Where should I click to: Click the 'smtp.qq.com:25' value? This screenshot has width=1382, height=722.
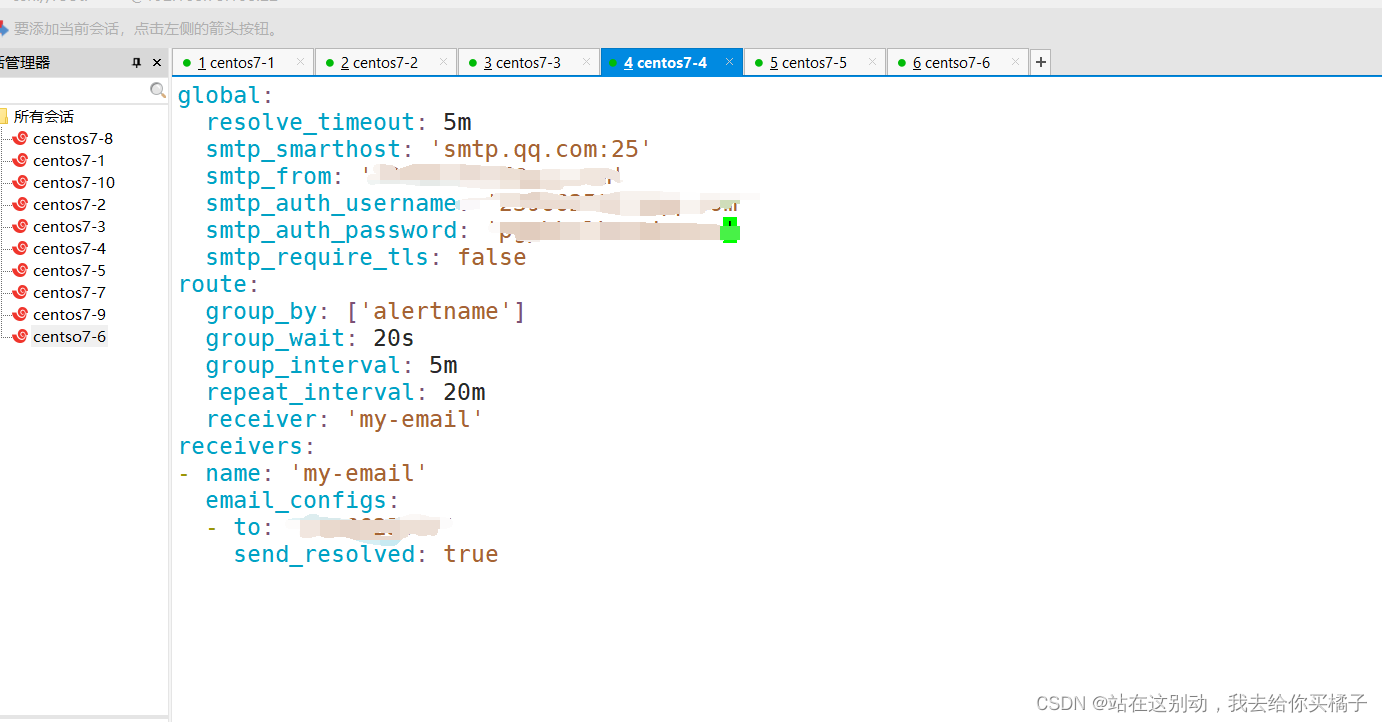(x=541, y=150)
